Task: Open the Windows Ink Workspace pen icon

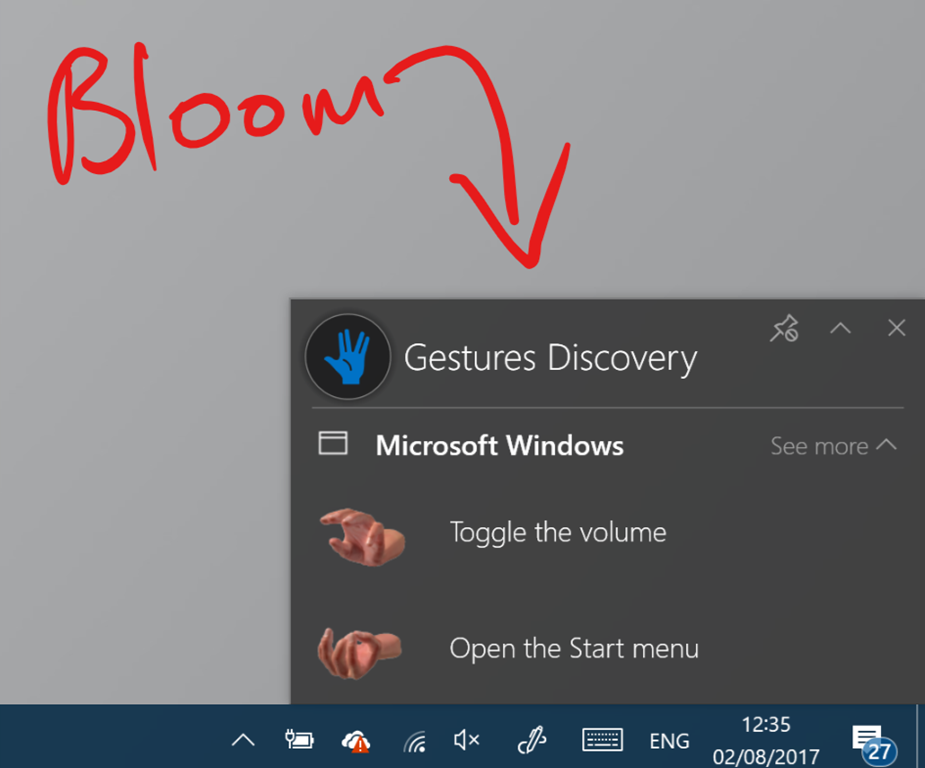Action: tap(532, 740)
